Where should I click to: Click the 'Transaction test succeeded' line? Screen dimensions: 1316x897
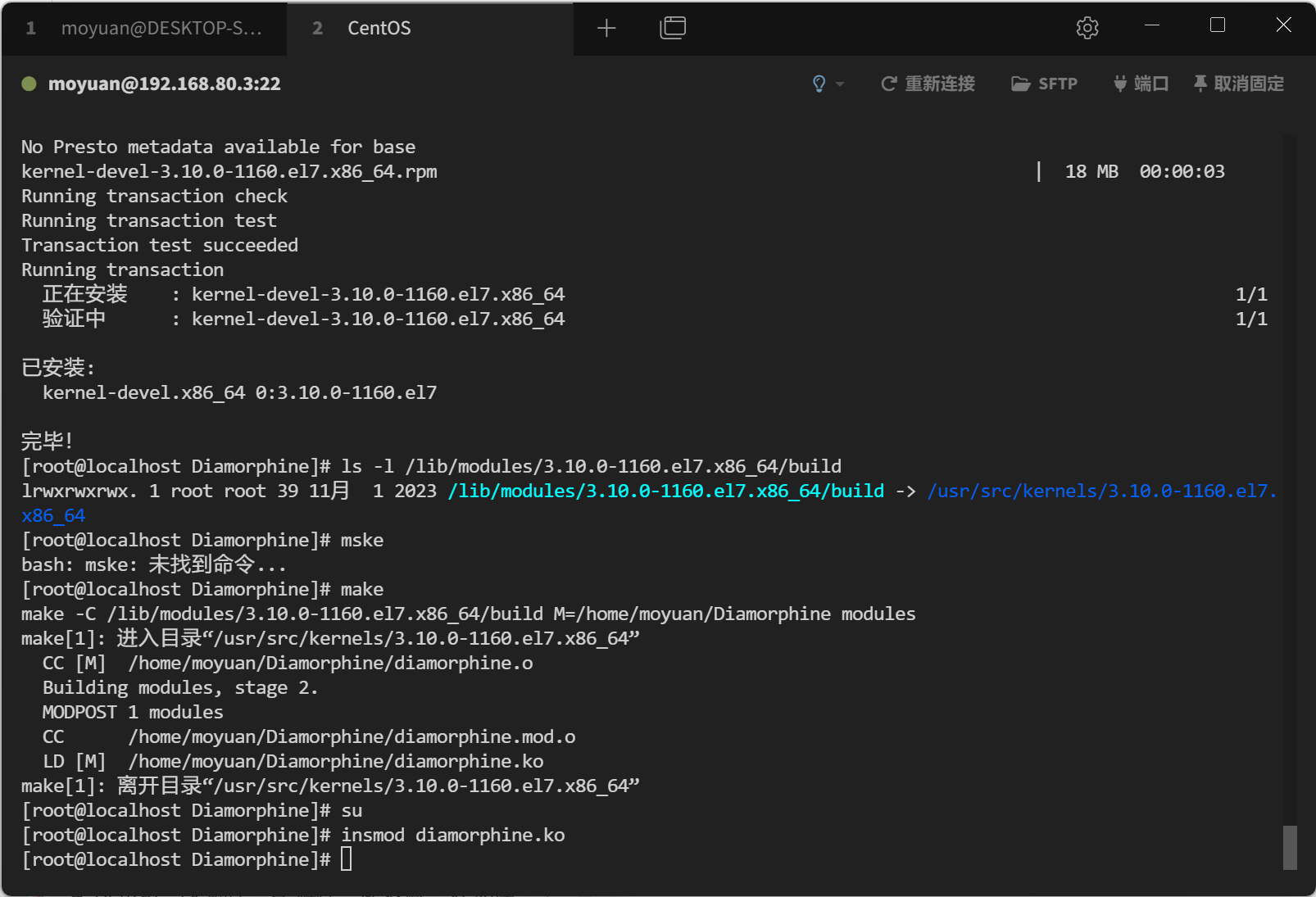coord(160,245)
